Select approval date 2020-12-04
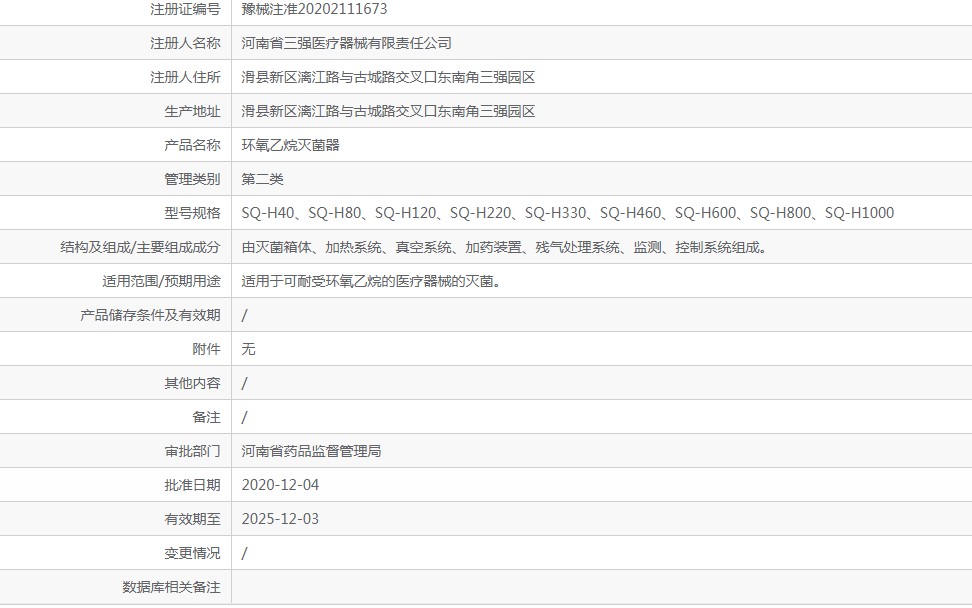The width and height of the screenshot is (972, 608). pyautogui.click(x=279, y=484)
